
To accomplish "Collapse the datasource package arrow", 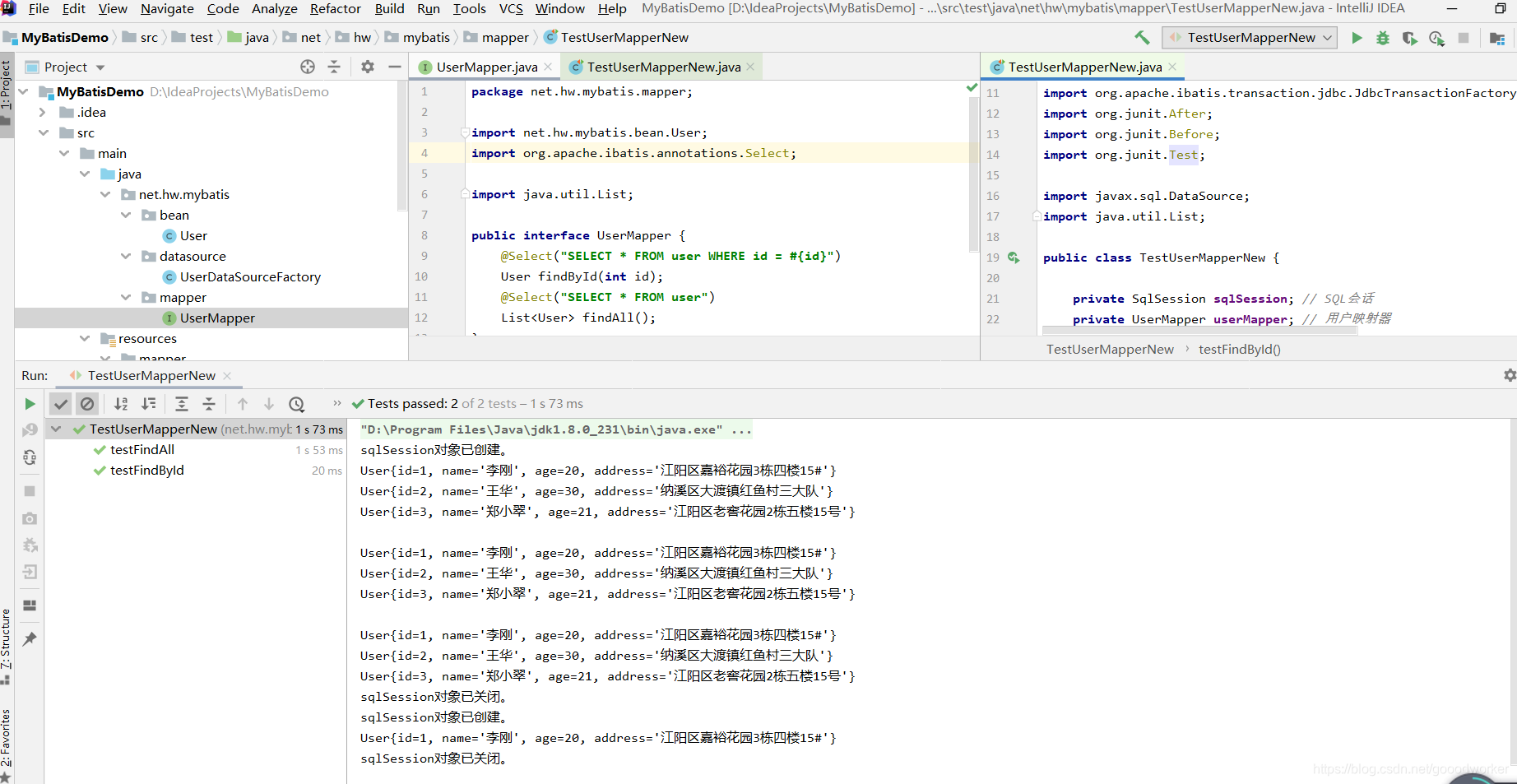I will pyautogui.click(x=125, y=256).
